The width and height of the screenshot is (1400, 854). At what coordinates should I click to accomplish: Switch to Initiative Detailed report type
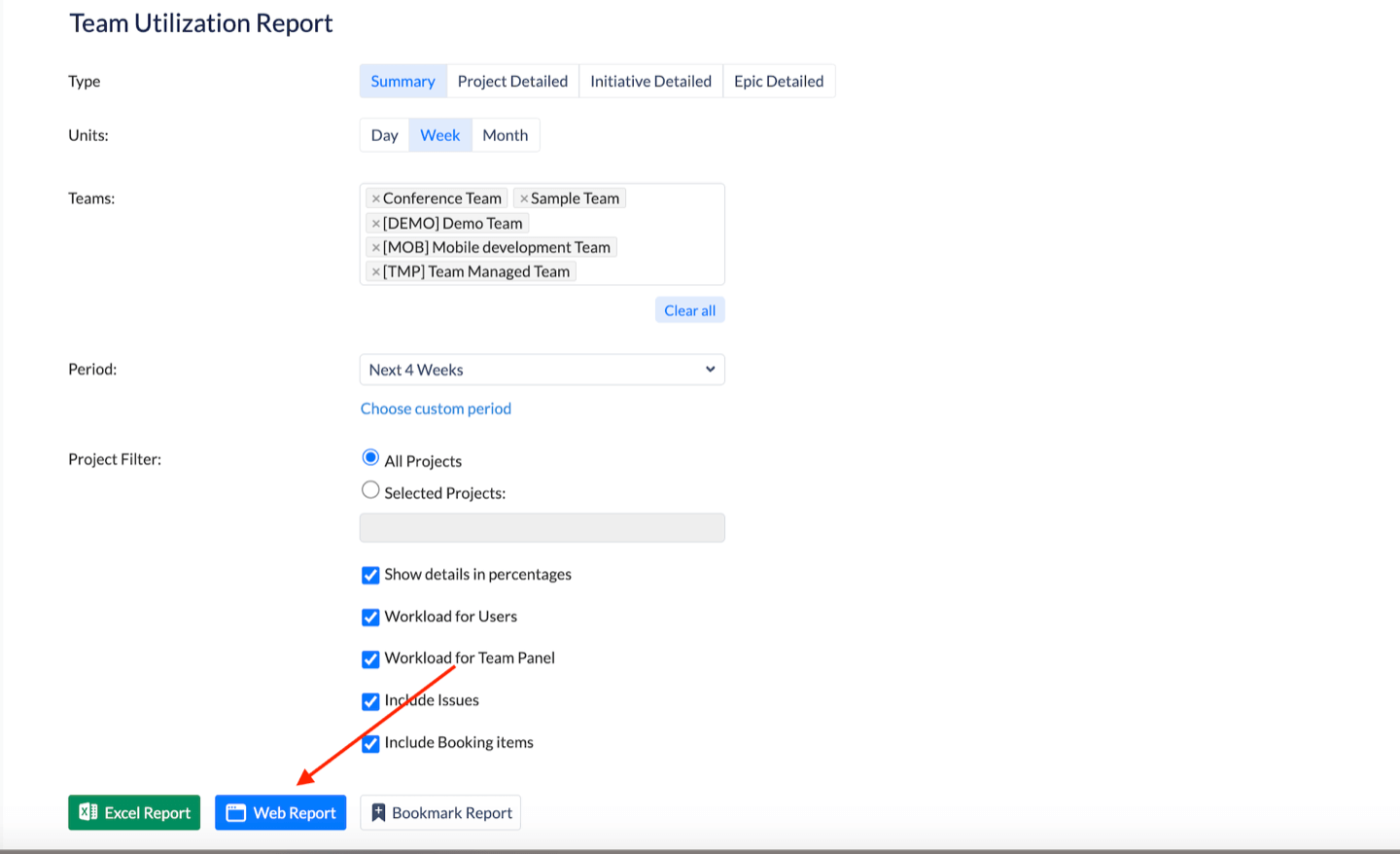pyautogui.click(x=650, y=81)
